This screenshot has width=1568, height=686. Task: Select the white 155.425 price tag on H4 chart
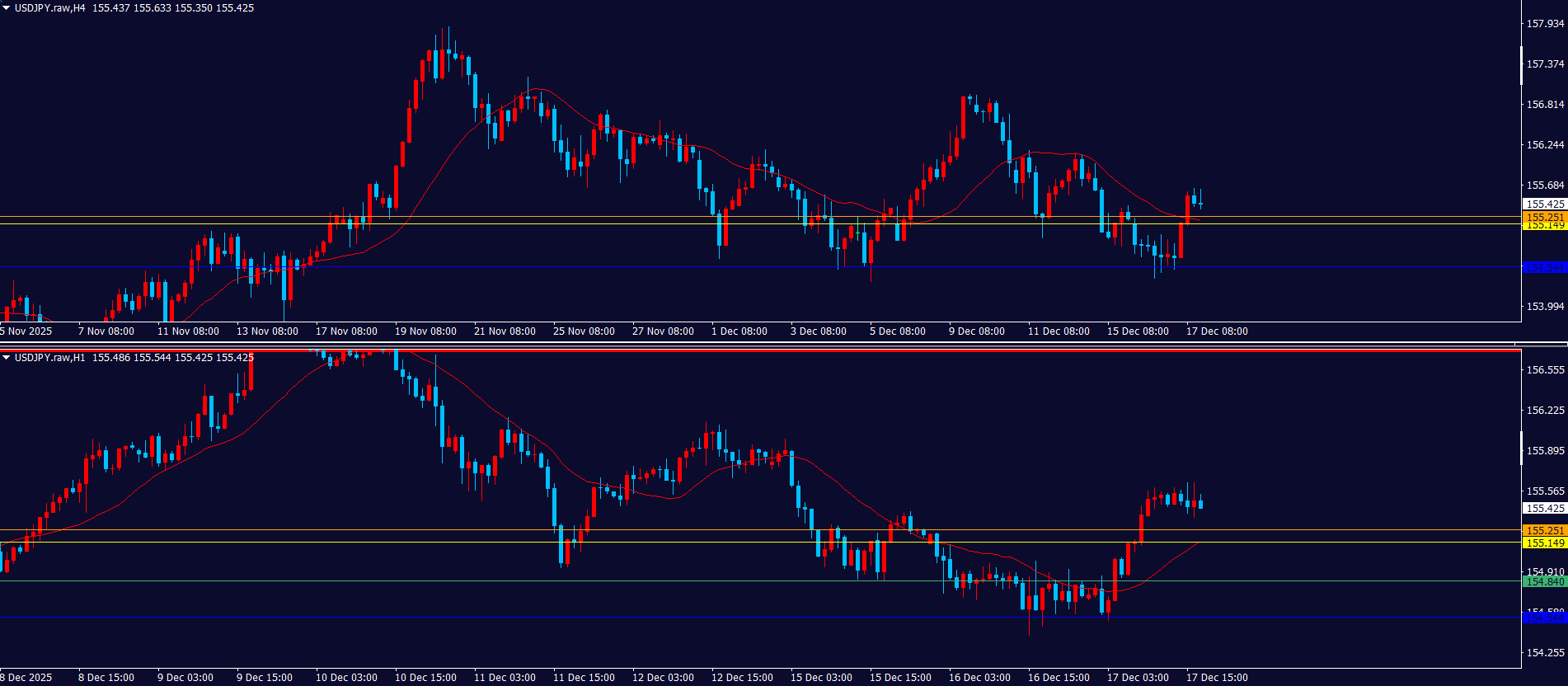(x=1544, y=204)
